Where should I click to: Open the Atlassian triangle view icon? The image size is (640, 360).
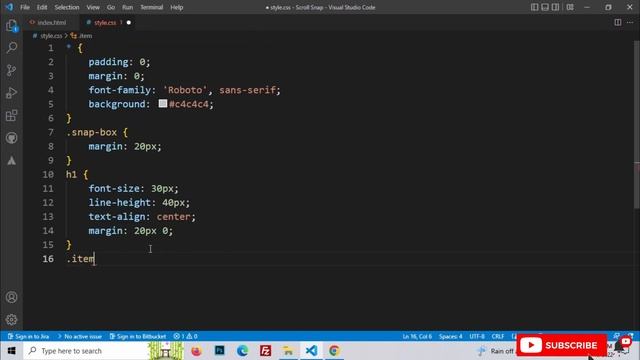click(11, 160)
